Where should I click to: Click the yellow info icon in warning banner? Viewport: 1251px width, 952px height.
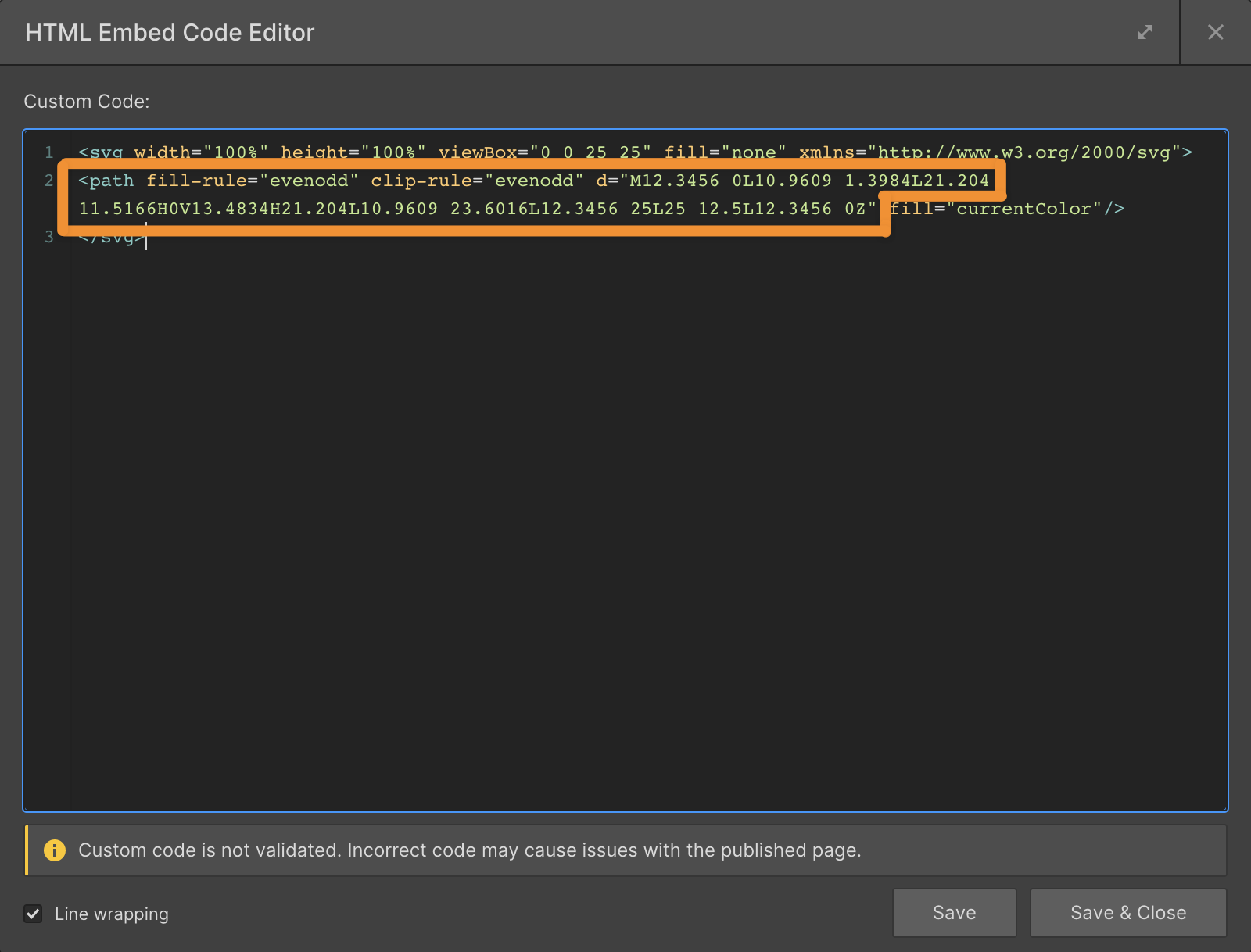[x=55, y=850]
